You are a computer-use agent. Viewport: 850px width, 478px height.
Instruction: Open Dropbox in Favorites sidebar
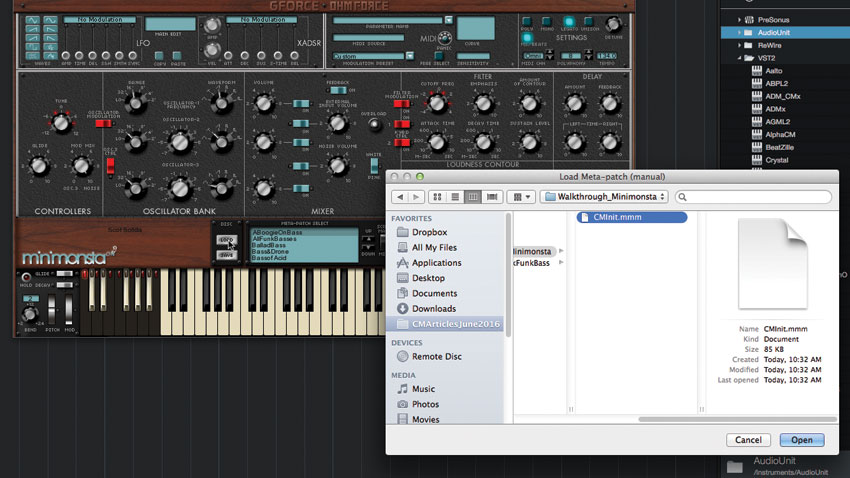click(x=429, y=232)
